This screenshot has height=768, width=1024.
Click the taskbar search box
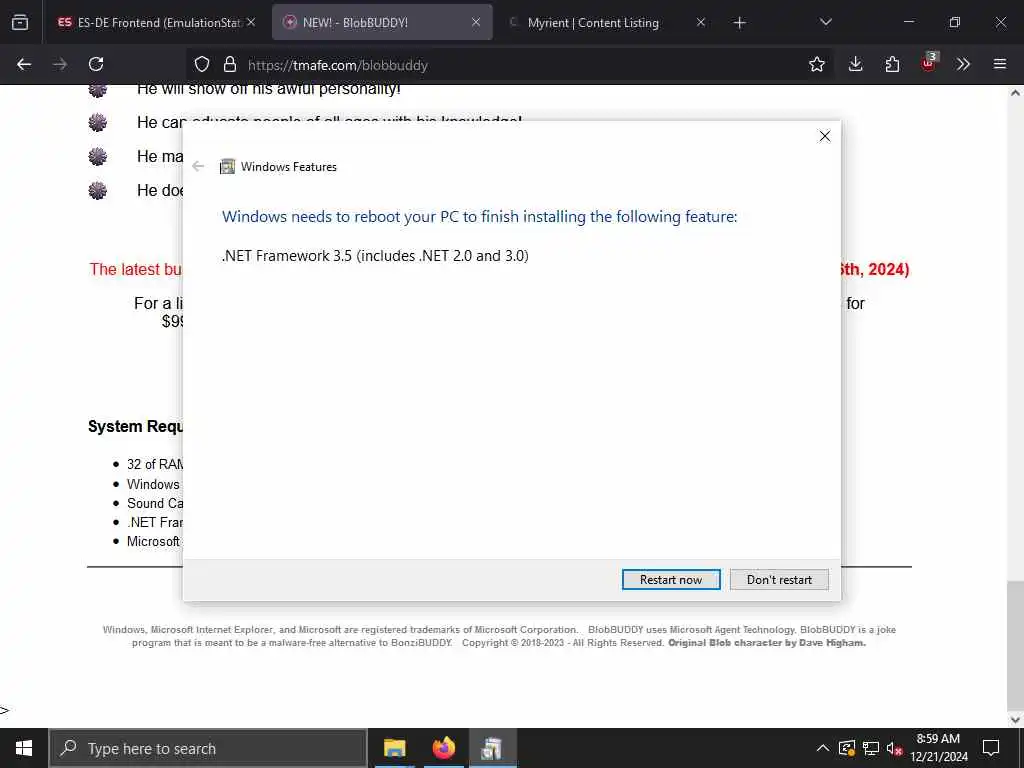tap(208, 748)
